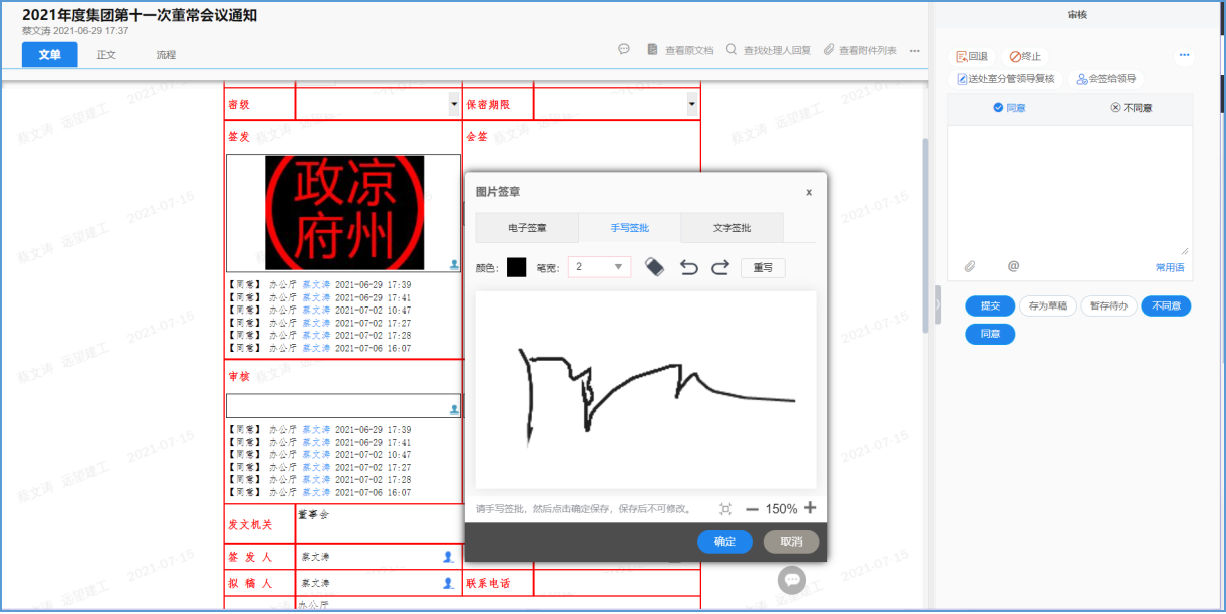The image size is (1226, 614).
Task: Open 查找处理人回复 search
Action: tap(768, 50)
